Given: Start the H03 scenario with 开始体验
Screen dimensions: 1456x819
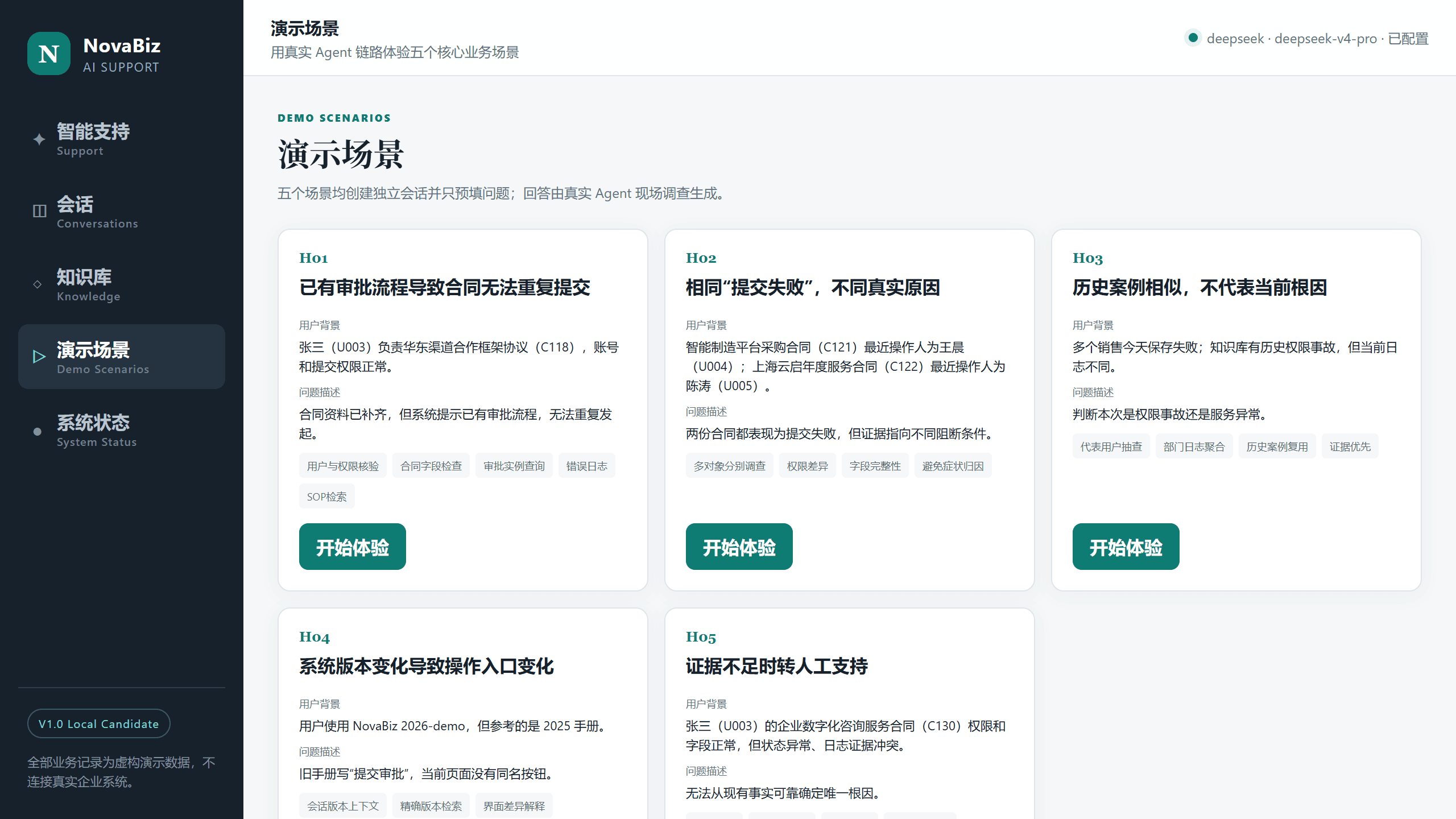Looking at the screenshot, I should point(1126,547).
